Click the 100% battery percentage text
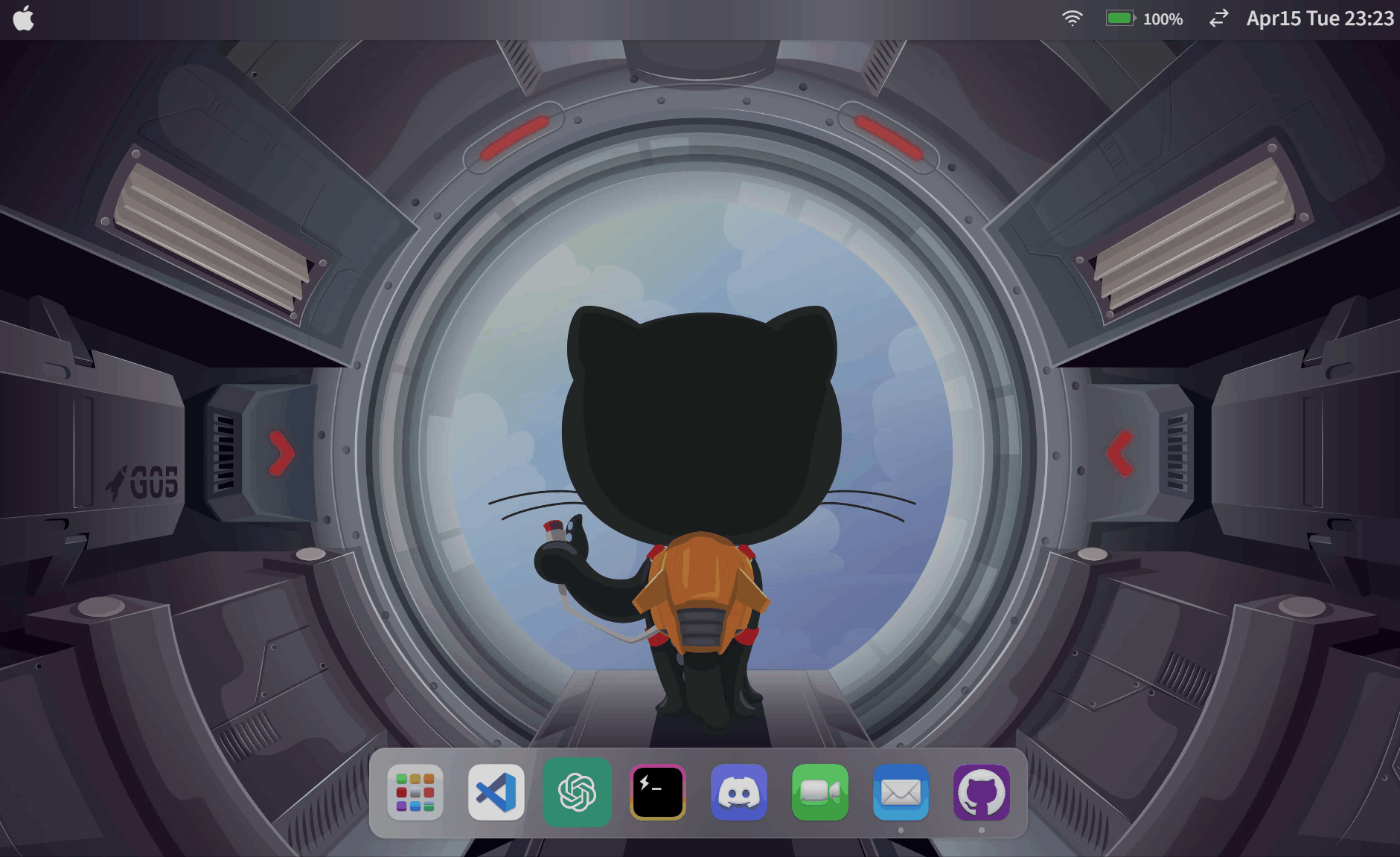 tap(1163, 19)
